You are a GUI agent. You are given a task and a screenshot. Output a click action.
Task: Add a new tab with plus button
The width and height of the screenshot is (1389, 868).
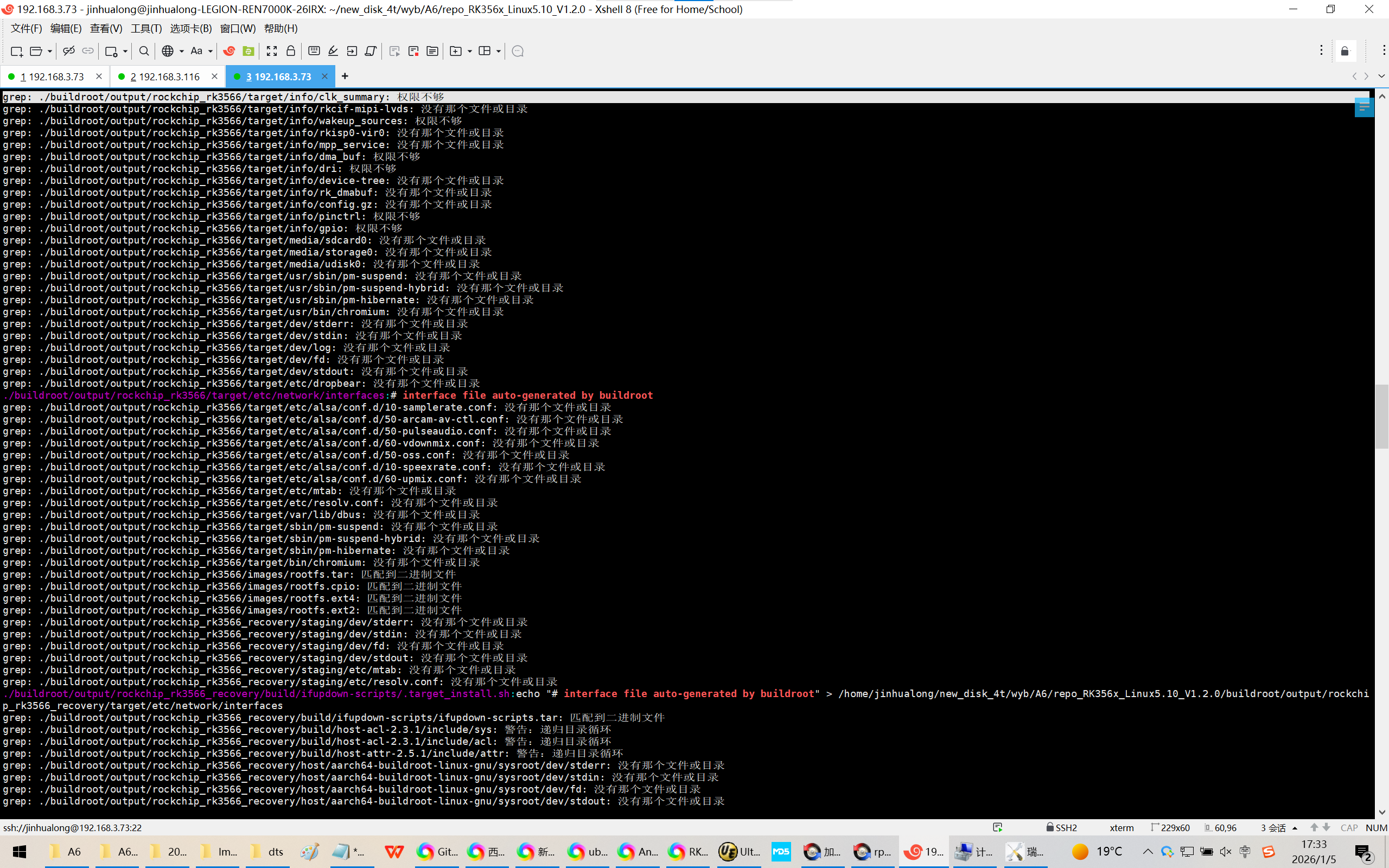click(345, 76)
